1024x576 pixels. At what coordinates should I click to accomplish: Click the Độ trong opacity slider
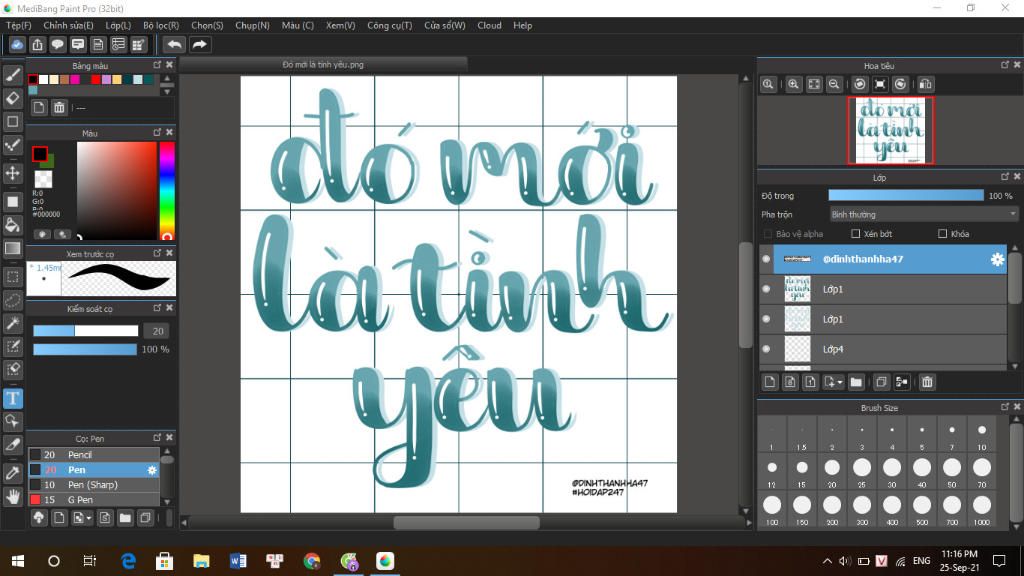[906, 195]
